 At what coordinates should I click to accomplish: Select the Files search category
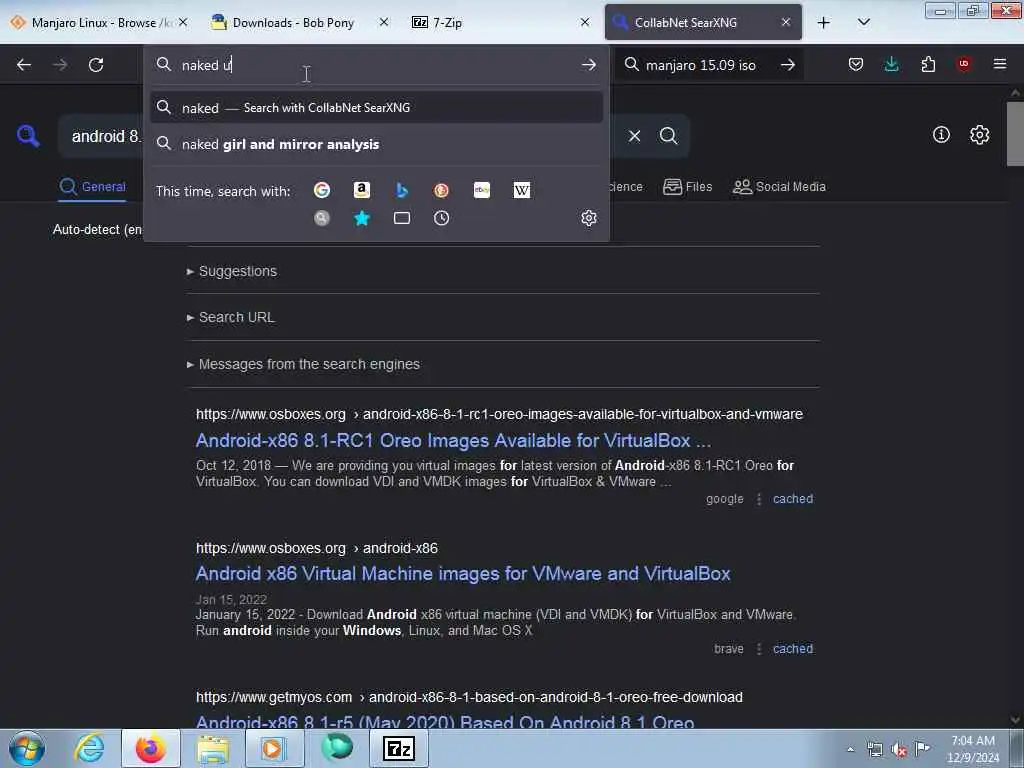(x=687, y=187)
